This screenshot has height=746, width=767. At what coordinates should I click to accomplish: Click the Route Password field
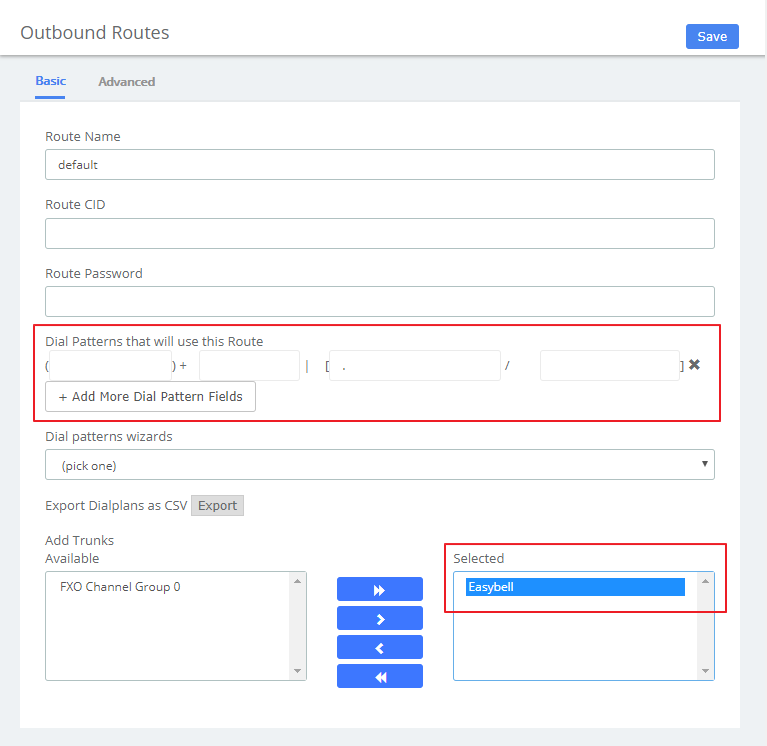(x=379, y=301)
